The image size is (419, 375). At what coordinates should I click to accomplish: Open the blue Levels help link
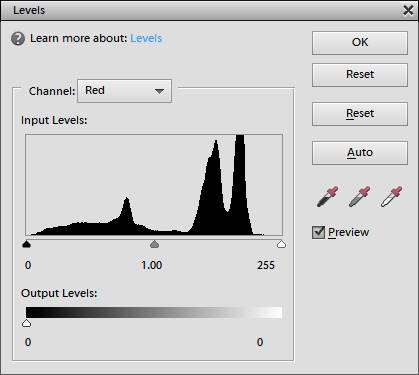pos(146,38)
